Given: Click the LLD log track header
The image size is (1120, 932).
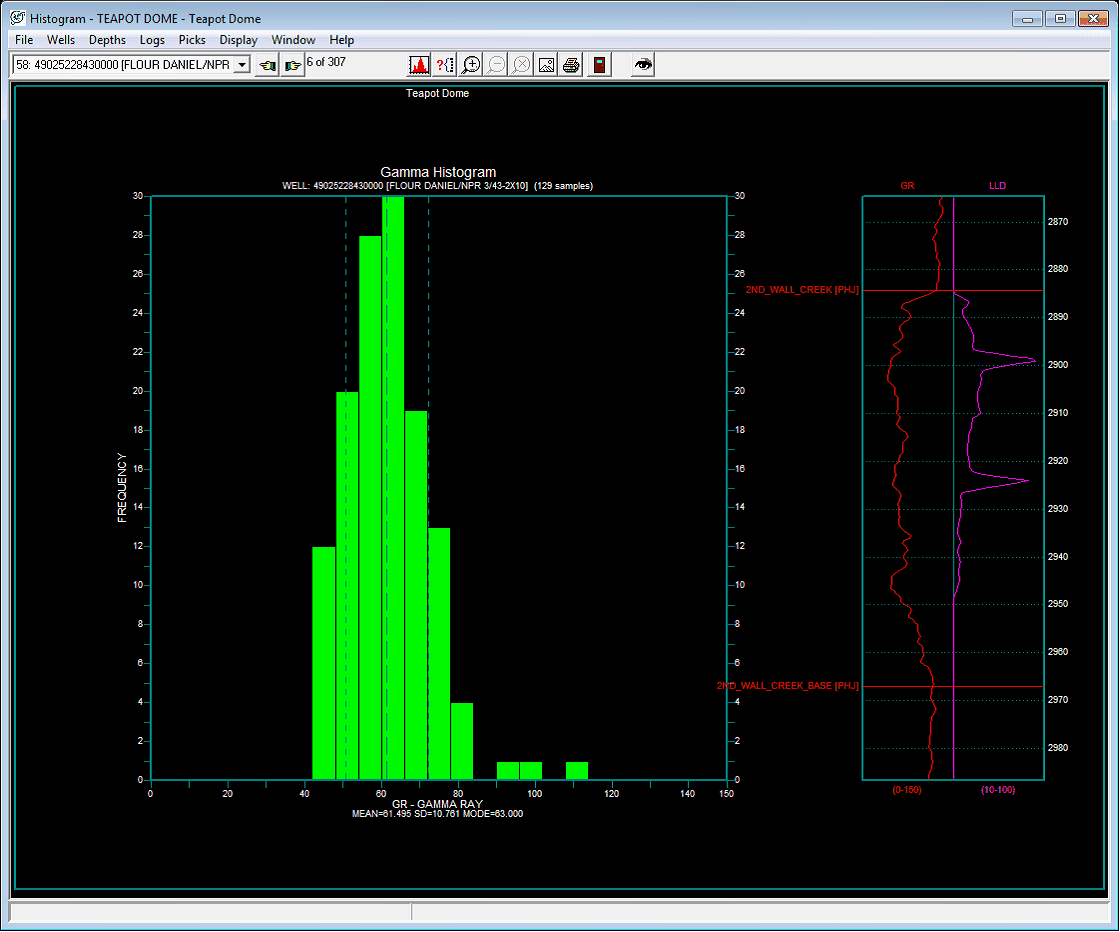Looking at the screenshot, I should 997,186.
